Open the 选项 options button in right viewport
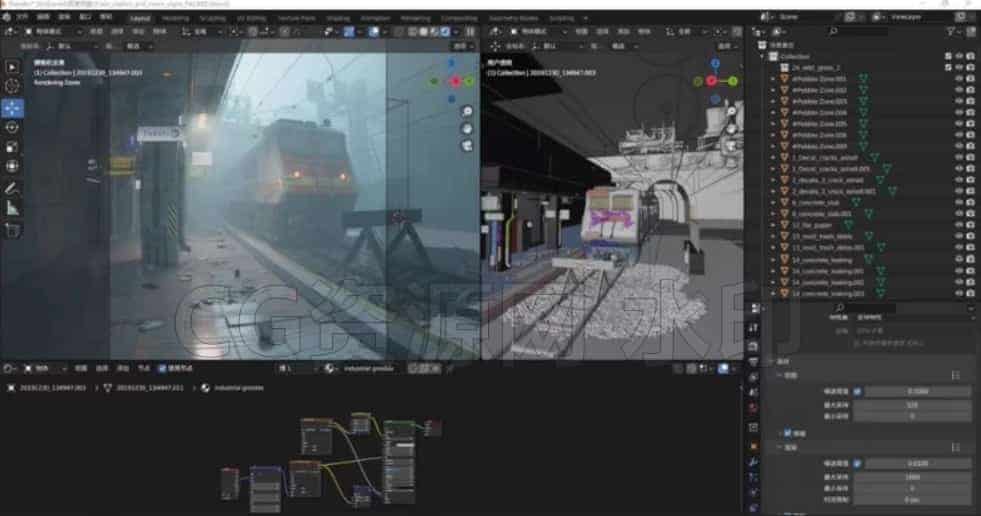 point(727,46)
